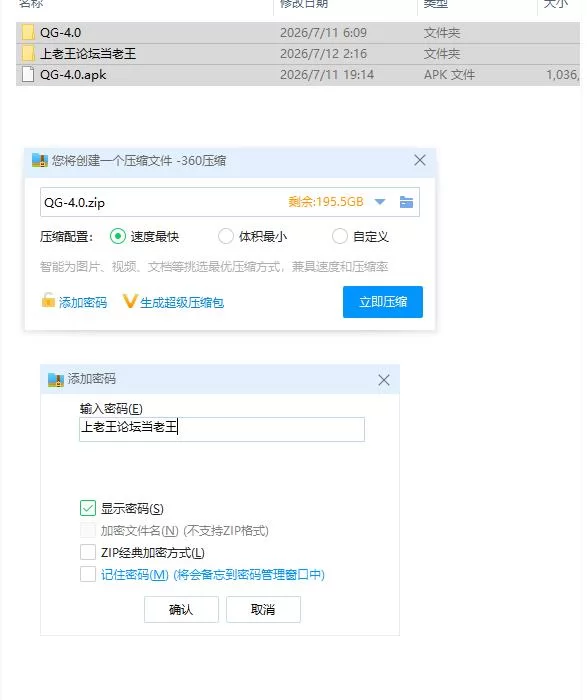Select the 上老王论坛当老王 folder icon
587x700 pixels.
point(28,54)
